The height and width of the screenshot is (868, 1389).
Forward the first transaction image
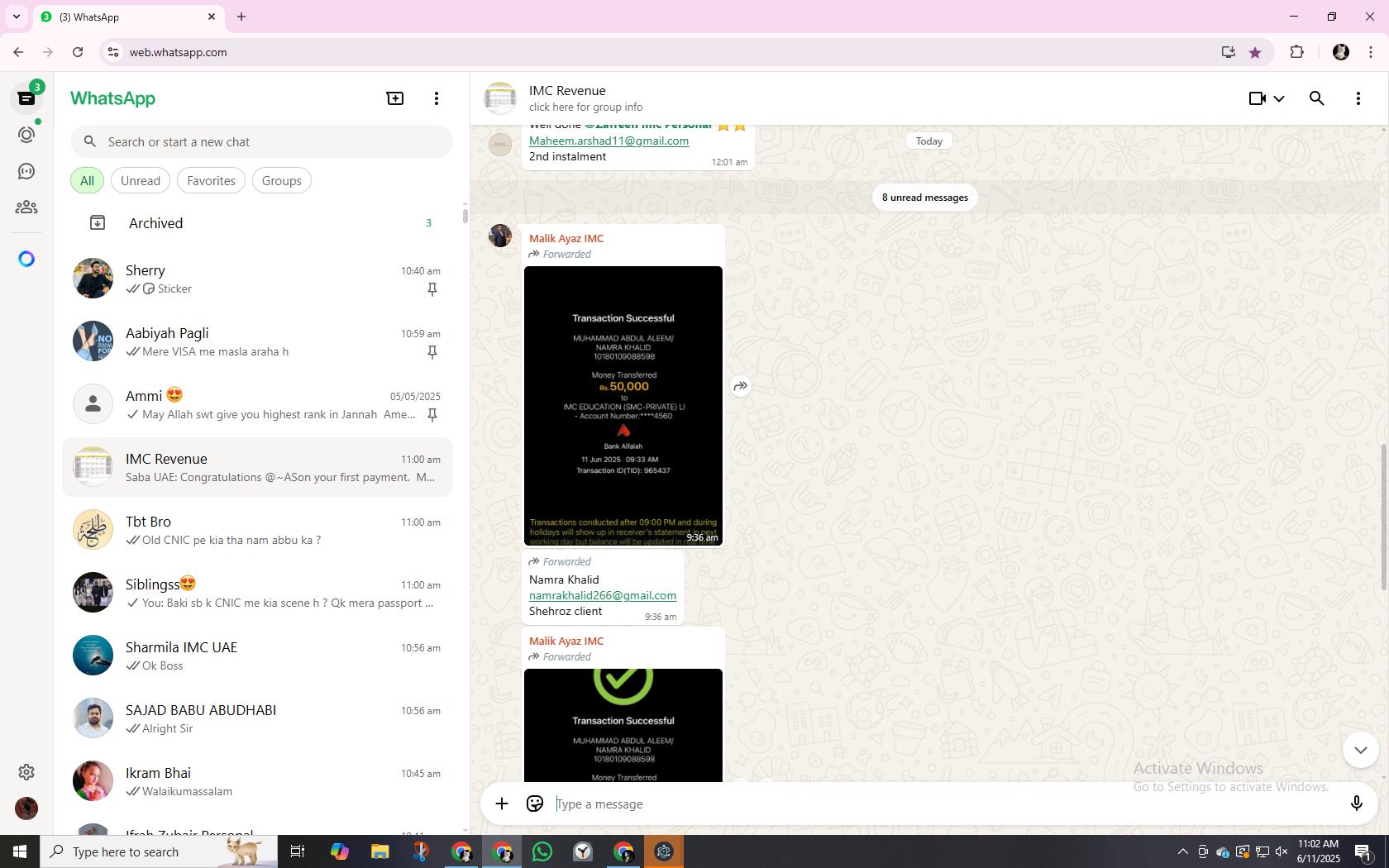click(741, 386)
